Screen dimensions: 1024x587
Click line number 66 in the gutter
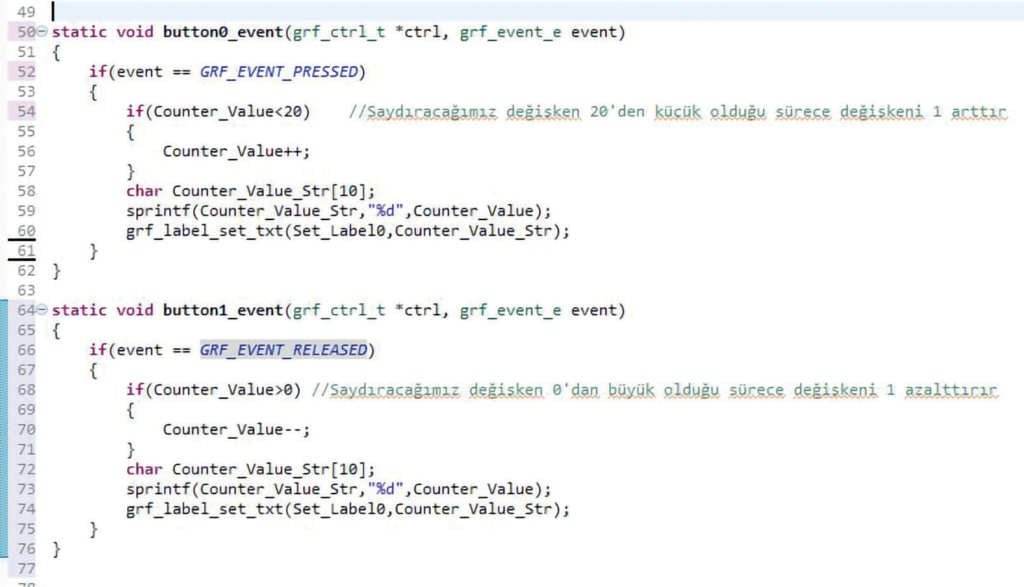[x=26, y=350]
